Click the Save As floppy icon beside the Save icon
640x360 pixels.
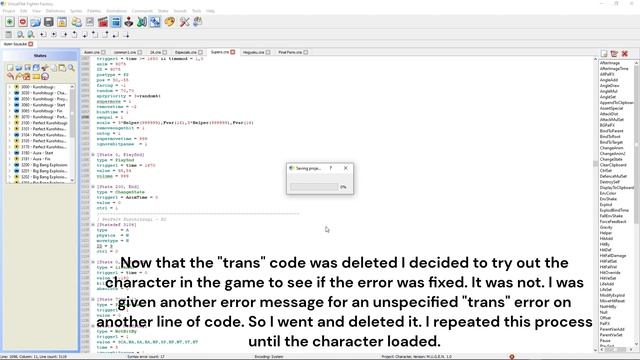pos(62,22)
